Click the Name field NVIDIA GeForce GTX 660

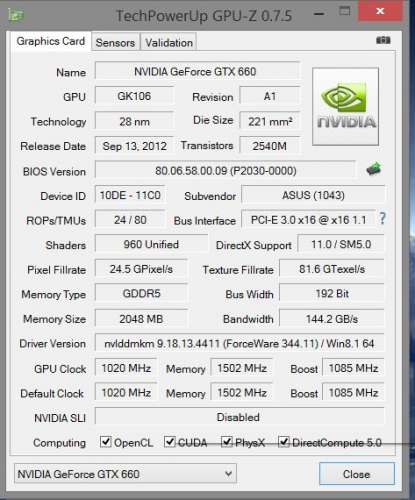[x=197, y=71]
